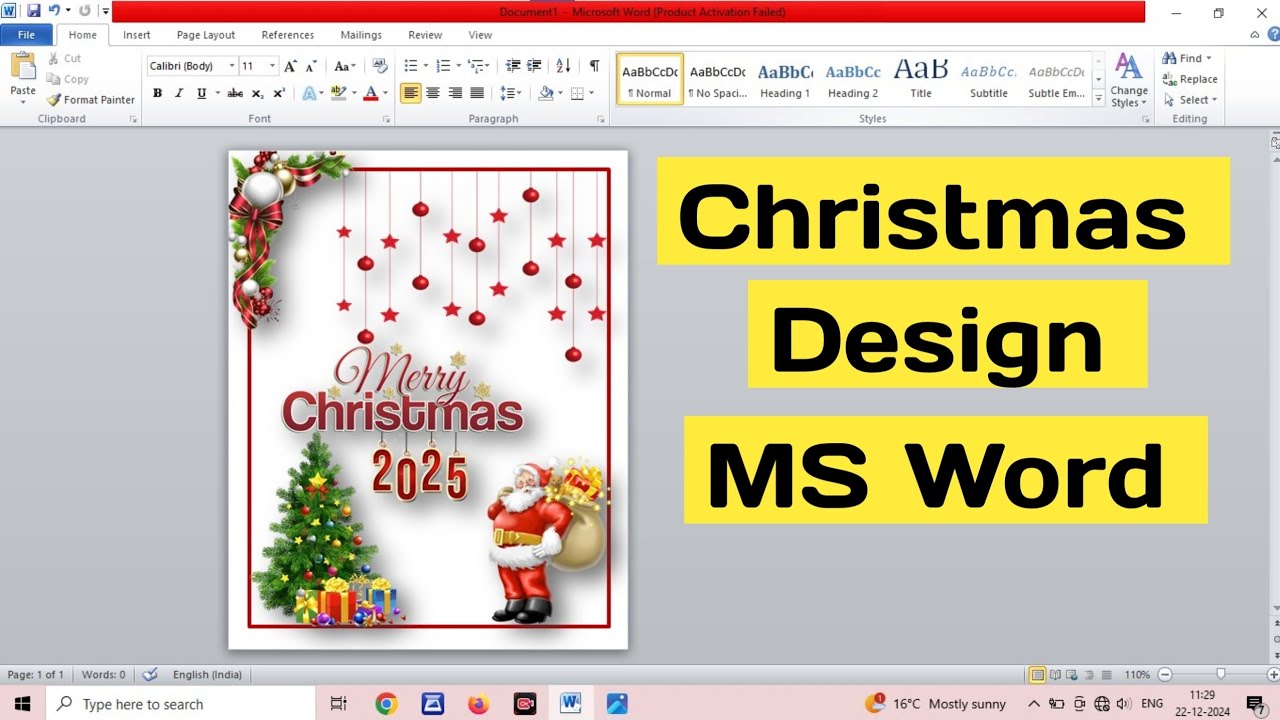
Task: Open Task View on taskbar
Action: 338,704
